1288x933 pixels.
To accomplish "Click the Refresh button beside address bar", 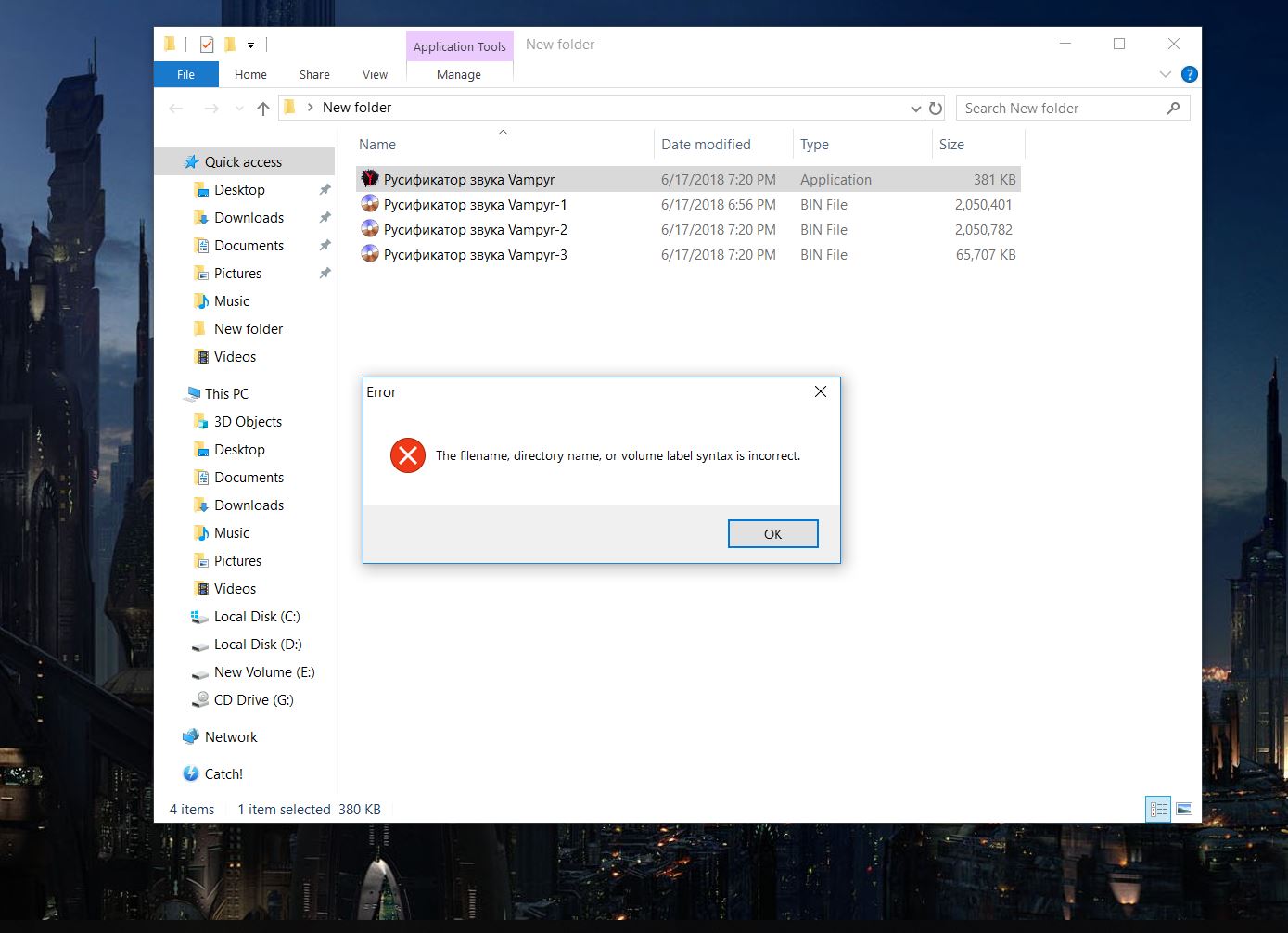I will 936,109.
